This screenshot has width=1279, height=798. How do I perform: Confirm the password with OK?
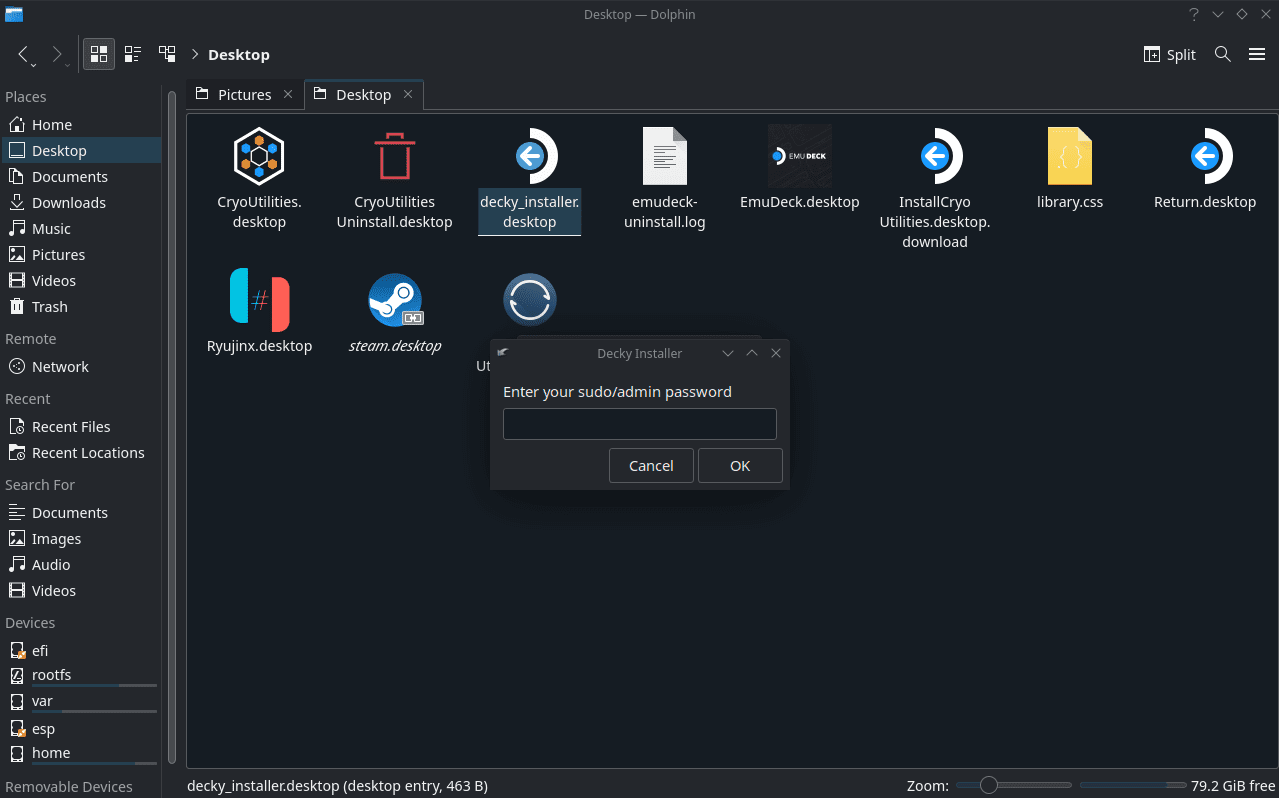[x=740, y=466]
